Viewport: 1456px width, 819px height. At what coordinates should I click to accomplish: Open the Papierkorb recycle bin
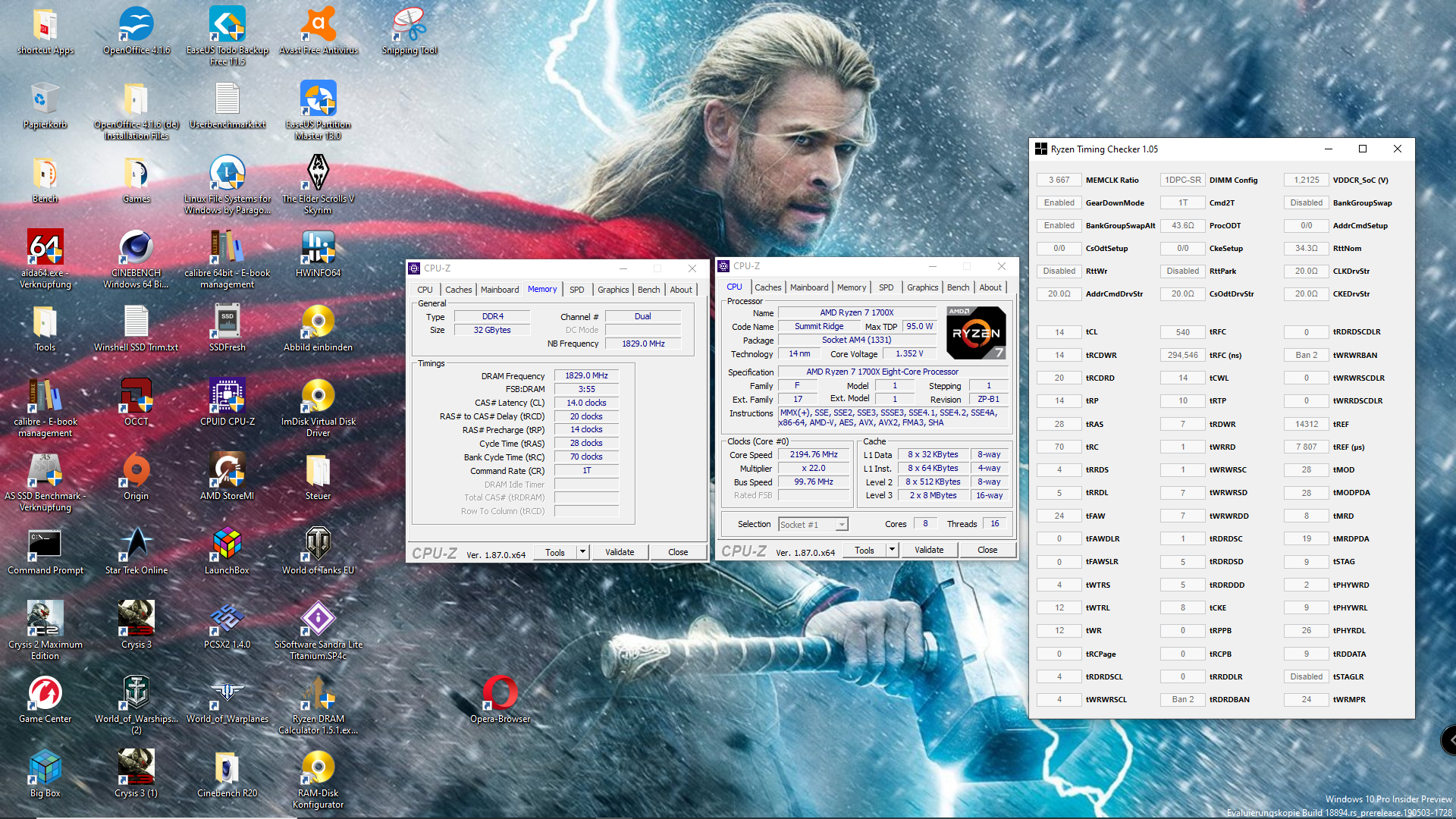click(x=45, y=99)
